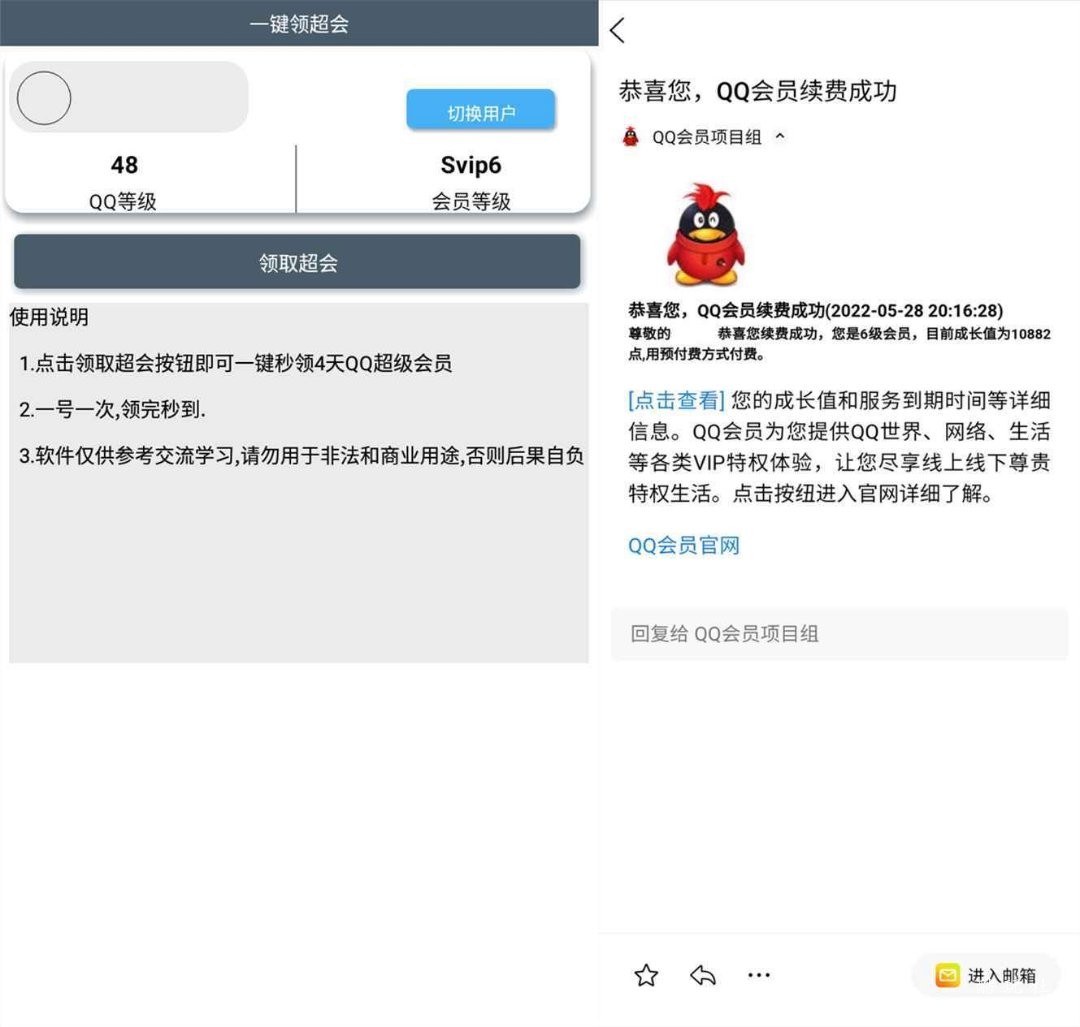Image resolution: width=1080 pixels, height=1027 pixels.
Task: Expand sender details caret beside QQ会员项目组
Action: tap(780, 137)
